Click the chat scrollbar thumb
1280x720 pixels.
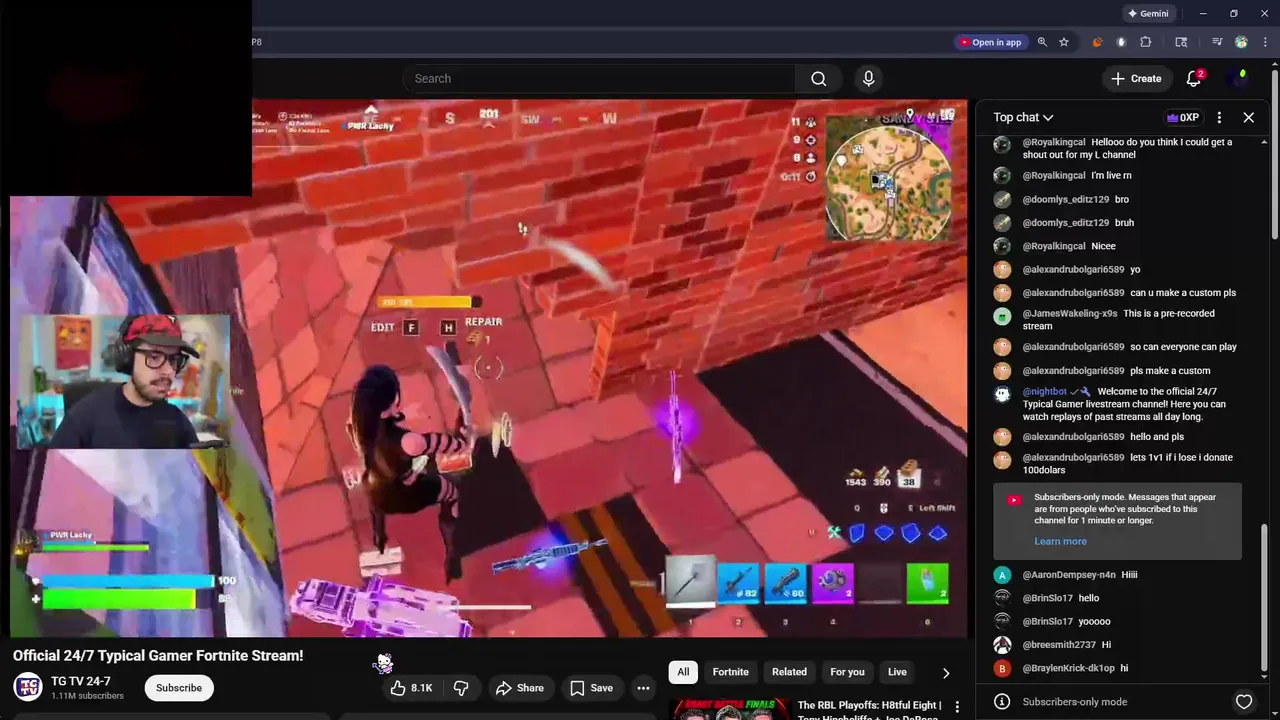coord(1264,598)
